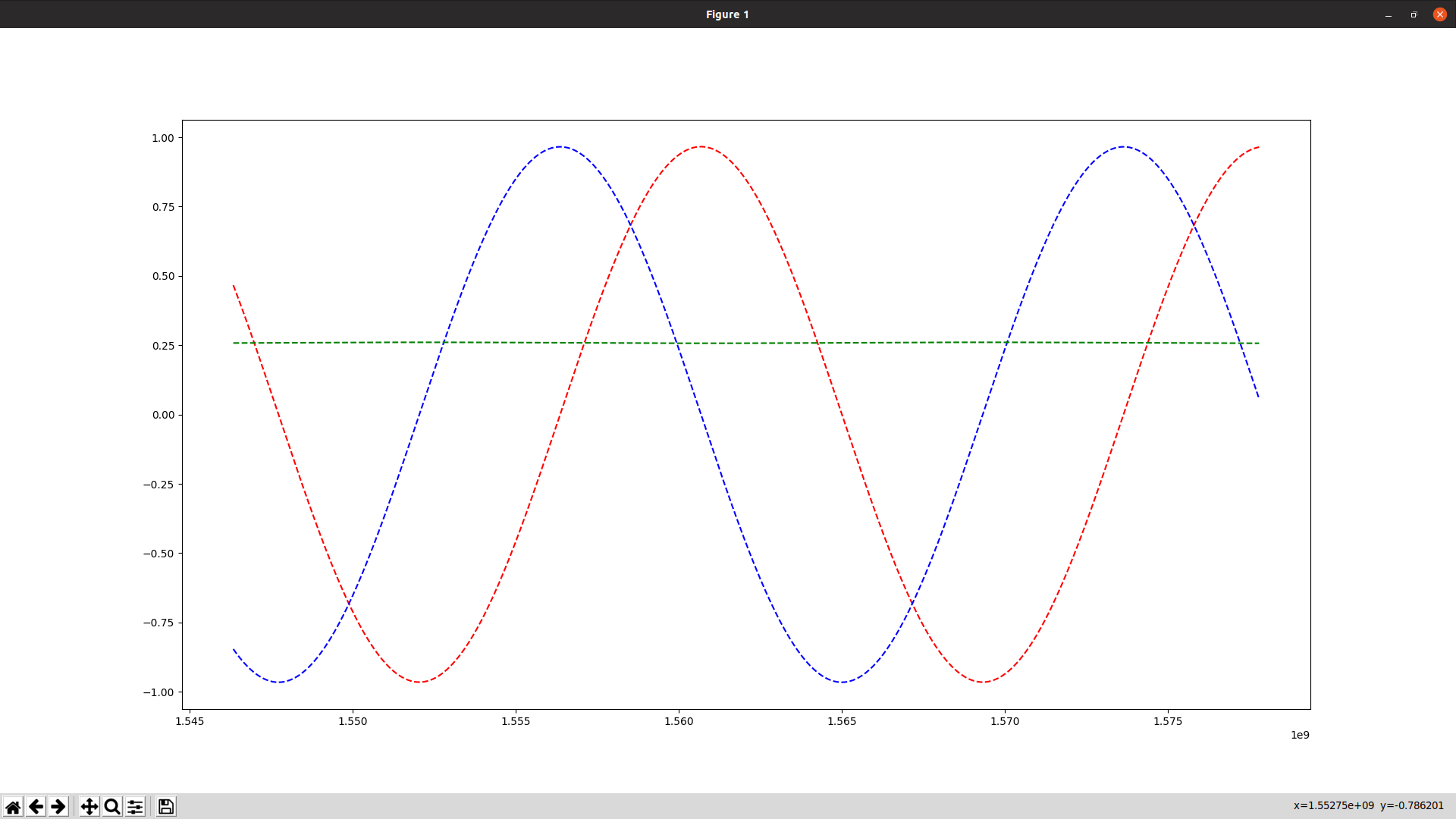Open Configure subplots settings
The image size is (1456, 819).
pyautogui.click(x=135, y=806)
